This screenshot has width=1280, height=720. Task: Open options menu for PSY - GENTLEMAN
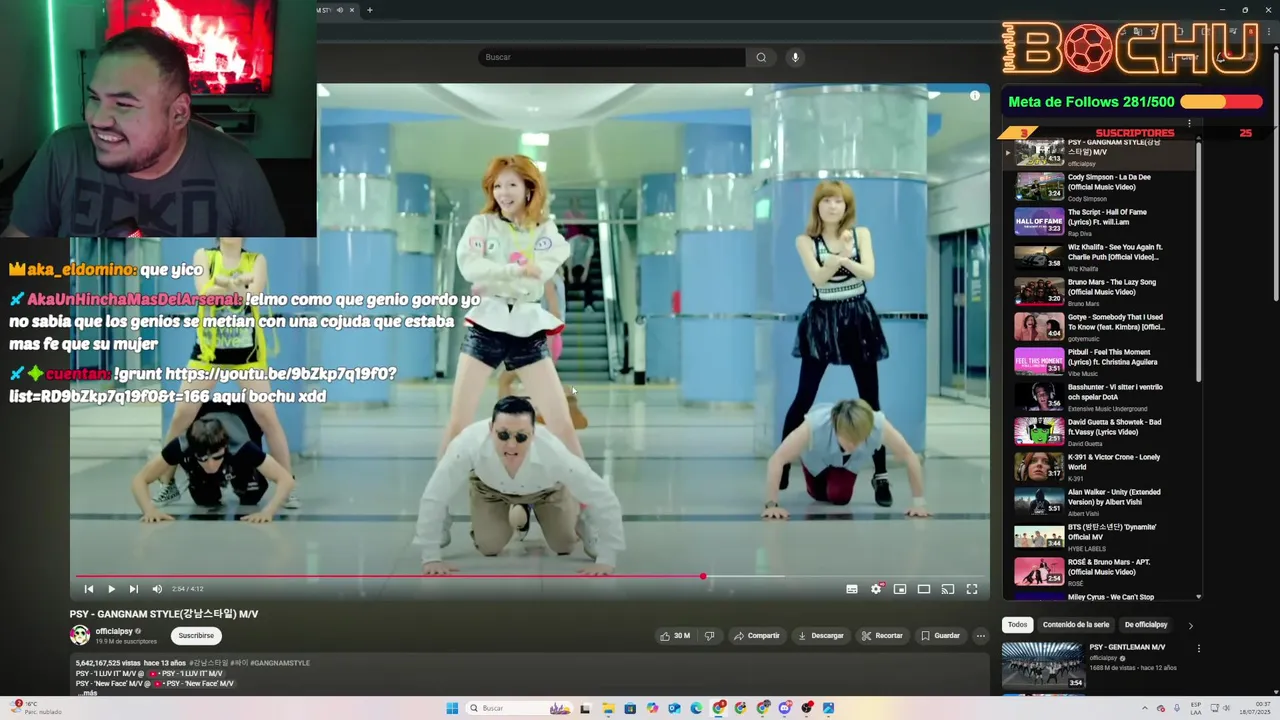pyautogui.click(x=1198, y=648)
